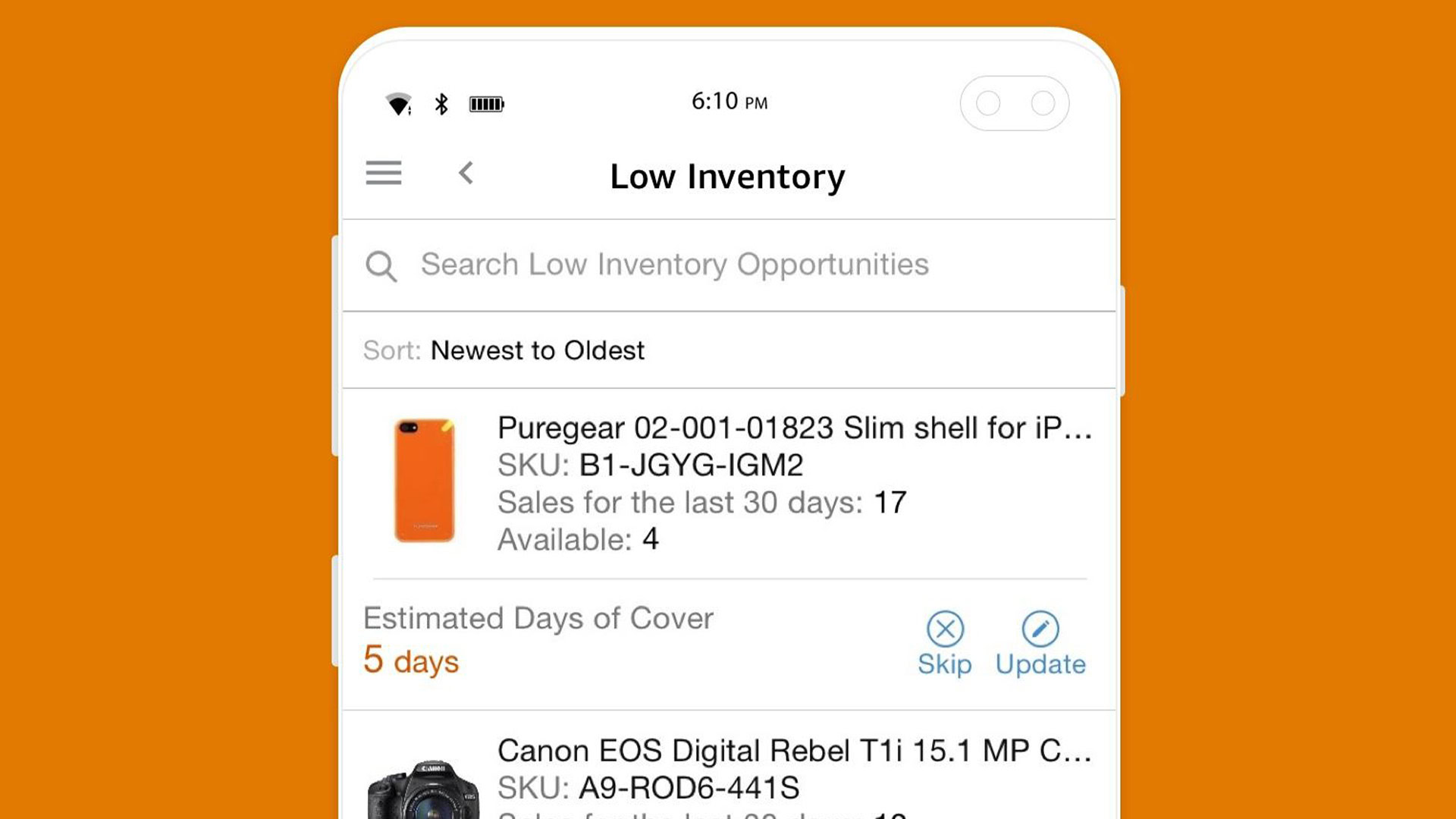Tap the 6:10 PM clock
This screenshot has height=819, width=1456.
[x=729, y=102]
